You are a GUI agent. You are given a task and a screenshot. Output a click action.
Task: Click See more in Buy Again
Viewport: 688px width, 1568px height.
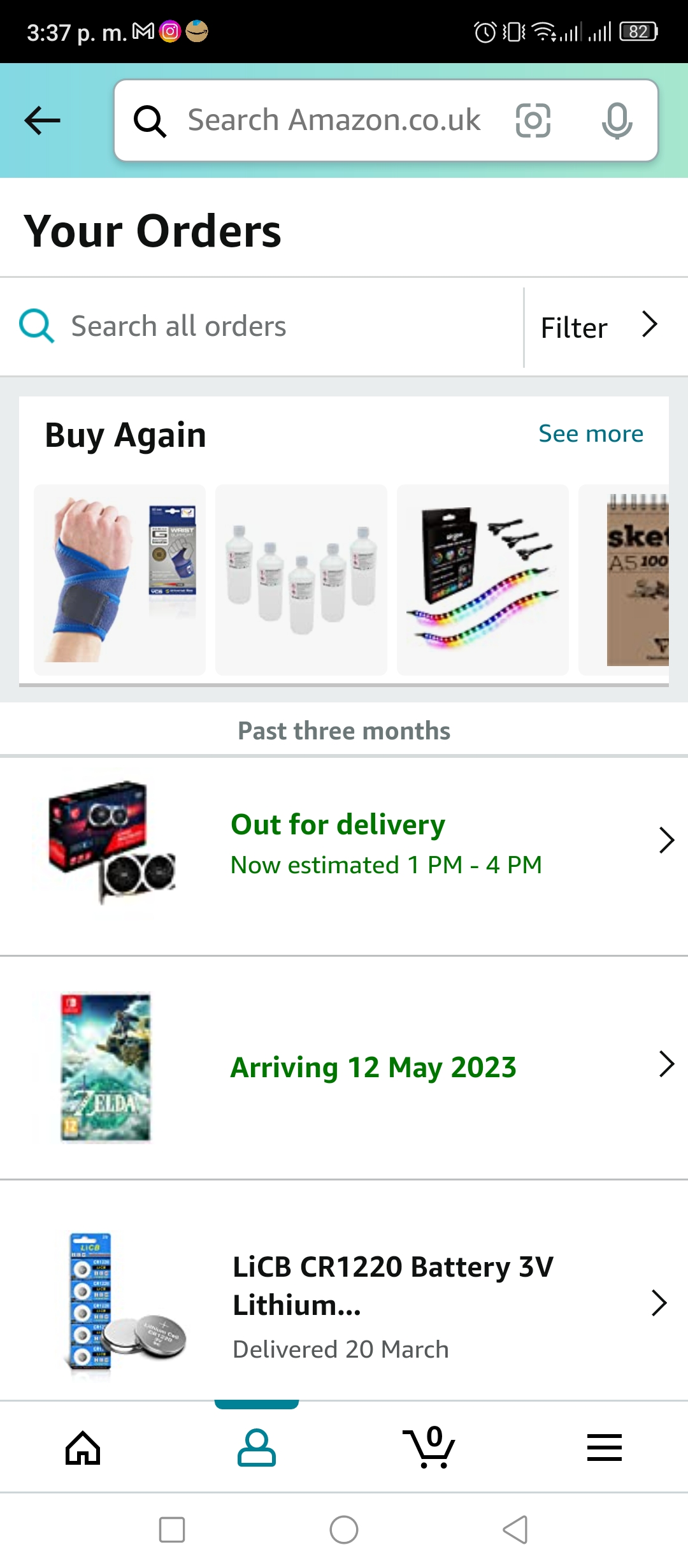[x=591, y=433]
